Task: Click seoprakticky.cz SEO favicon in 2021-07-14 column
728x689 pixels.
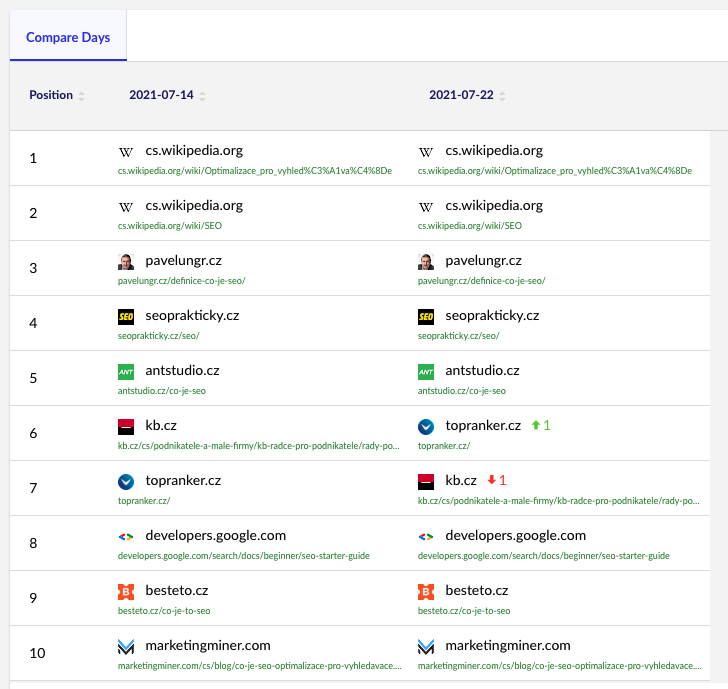Action: tap(126, 317)
